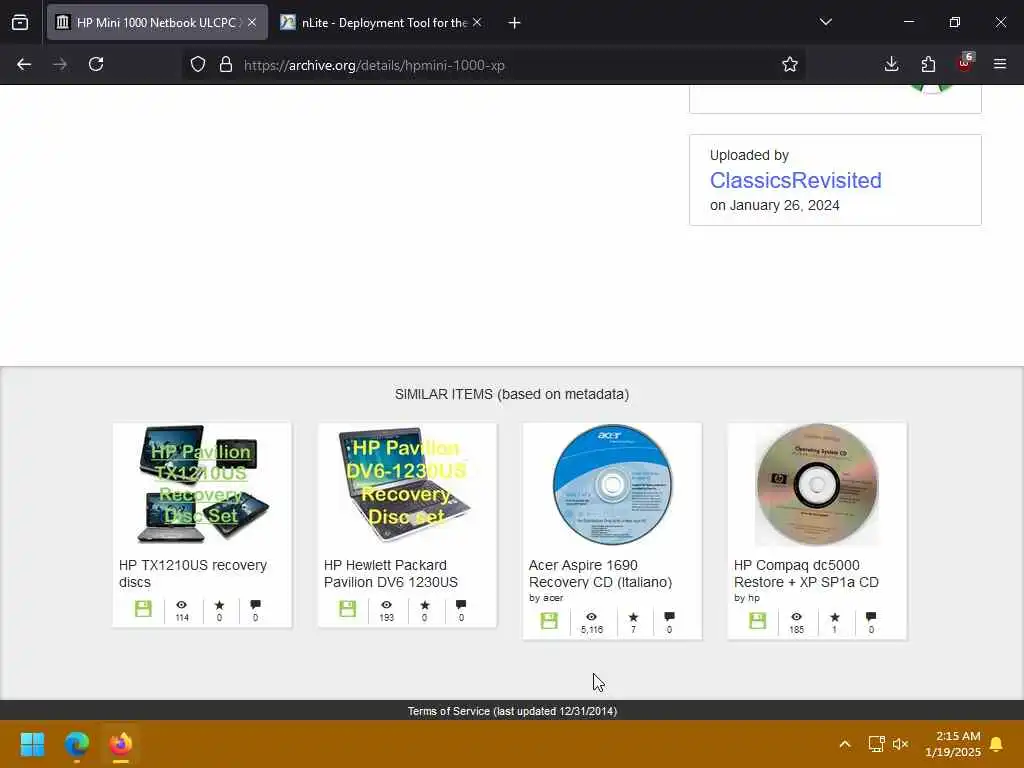The height and width of the screenshot is (768, 1024).
Task: Open Acer Aspire recovery CD disc image
Action: pos(612,484)
